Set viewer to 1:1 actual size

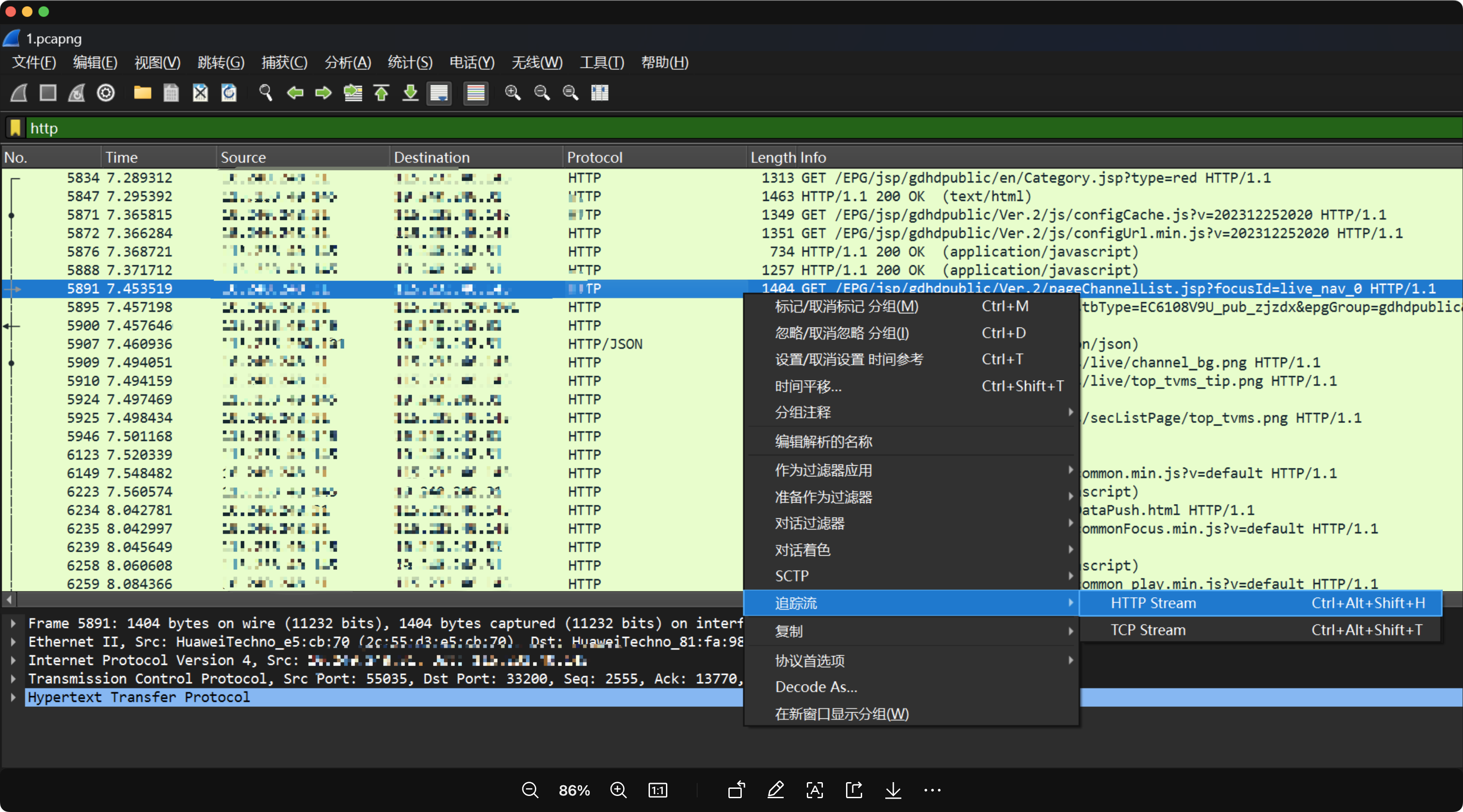(657, 790)
